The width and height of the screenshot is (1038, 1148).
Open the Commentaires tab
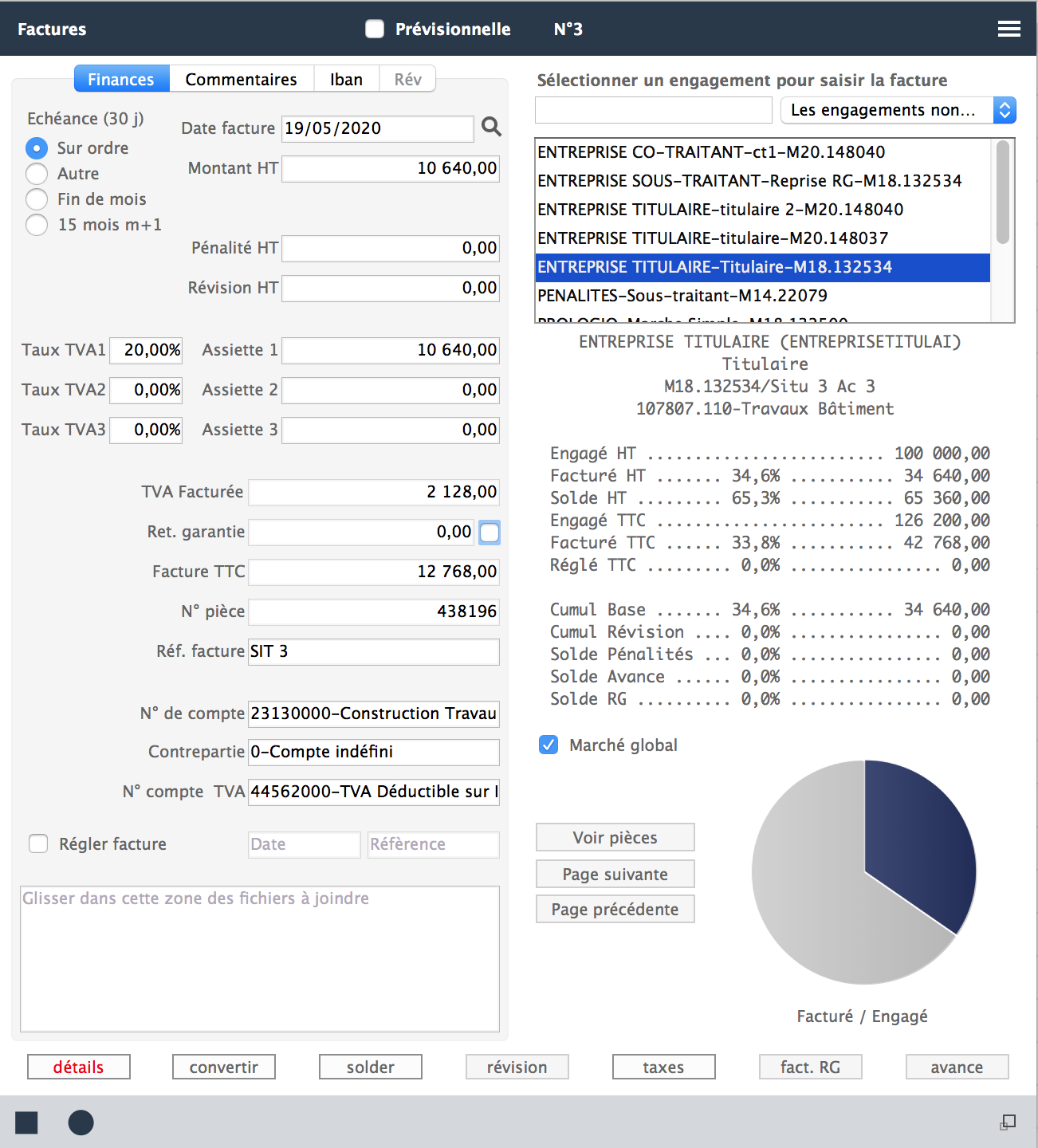coord(242,79)
